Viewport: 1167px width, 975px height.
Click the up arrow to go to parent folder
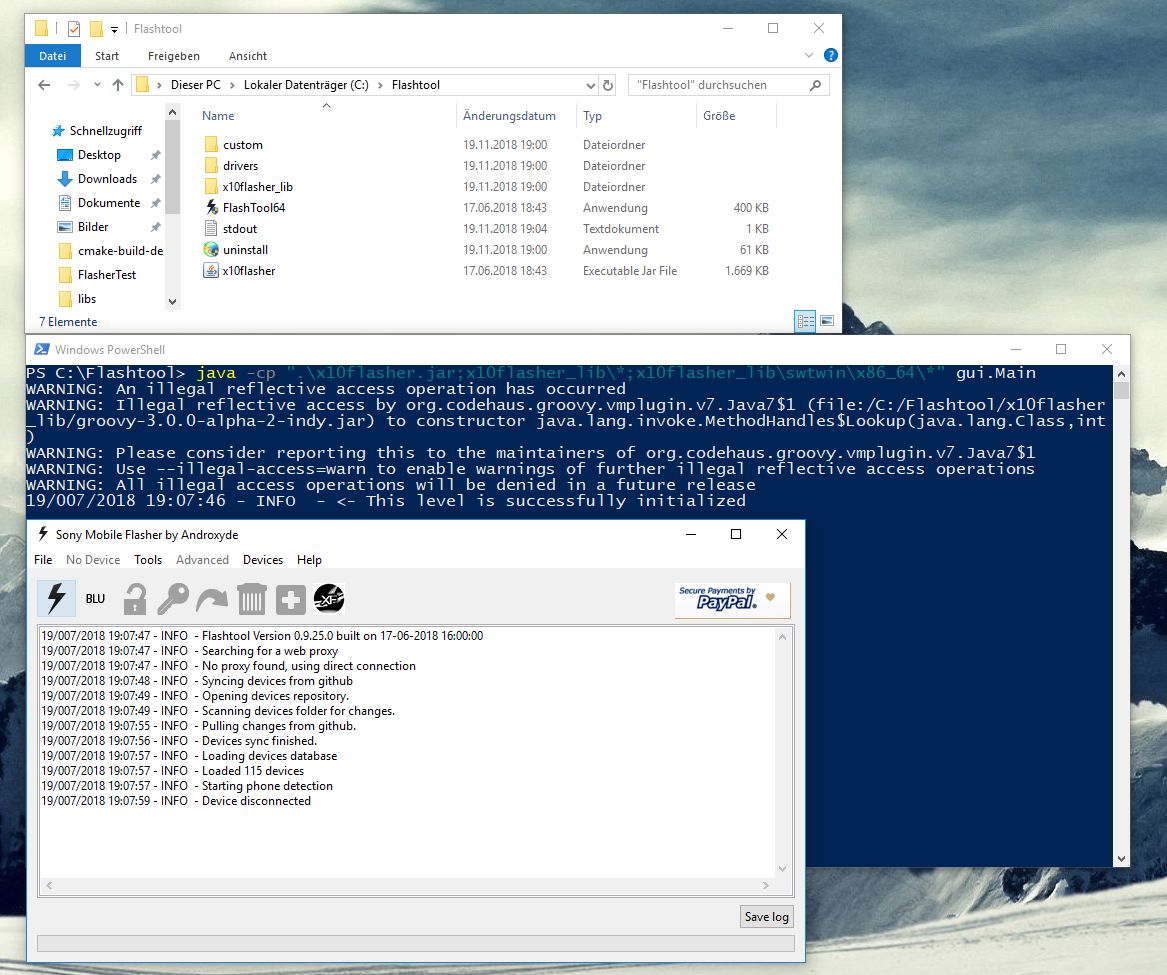pos(118,85)
